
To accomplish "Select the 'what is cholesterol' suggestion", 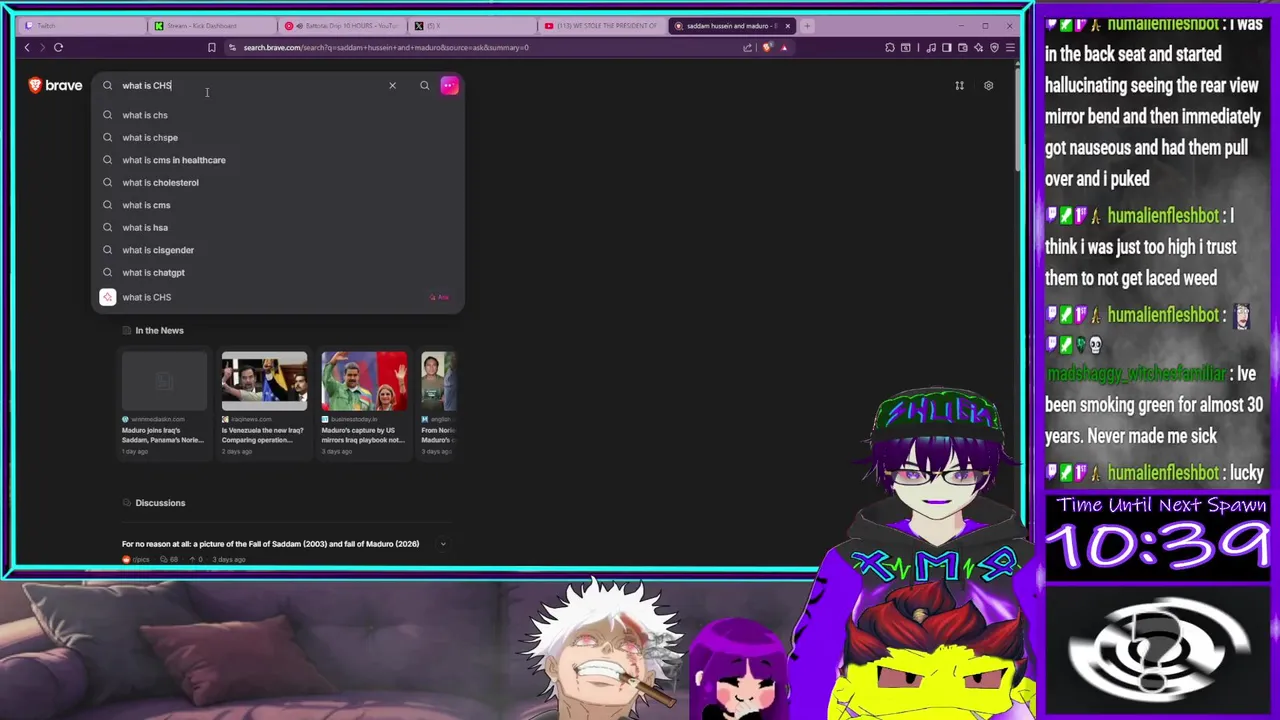I will 278,182.
